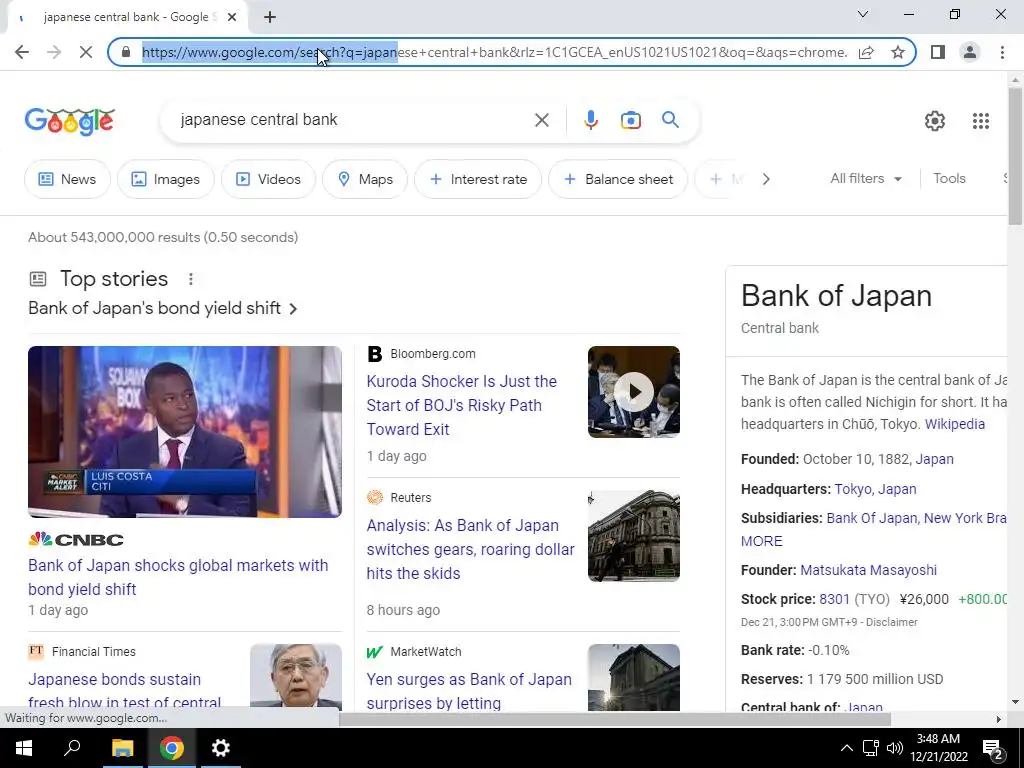Start voice search with the microphone
Screen dimensions: 1024x768
(590, 120)
